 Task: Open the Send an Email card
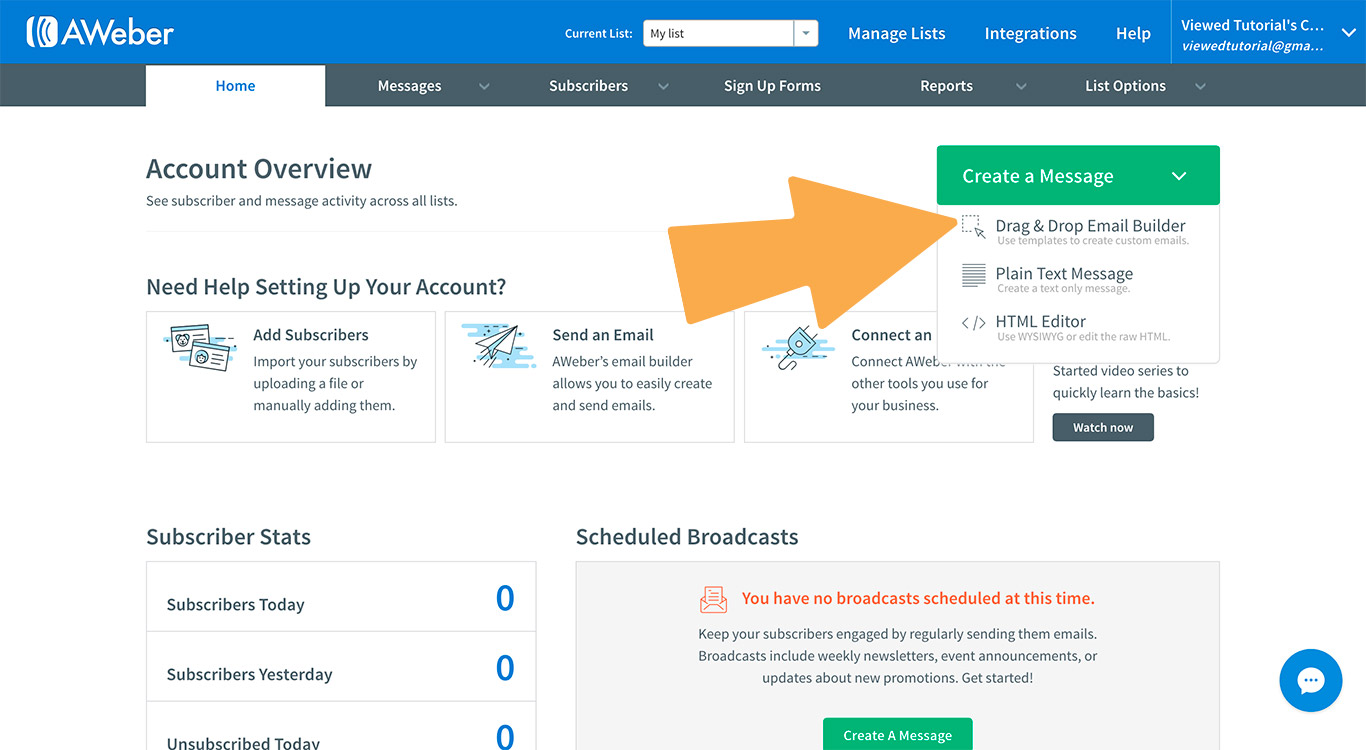pos(589,377)
